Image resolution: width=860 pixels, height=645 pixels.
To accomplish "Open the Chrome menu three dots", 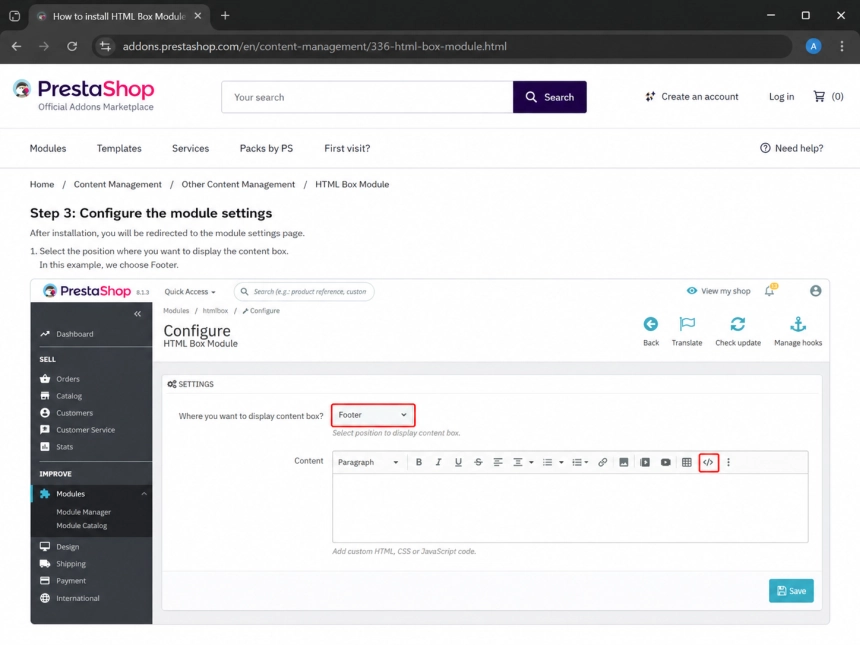I will tap(842, 47).
